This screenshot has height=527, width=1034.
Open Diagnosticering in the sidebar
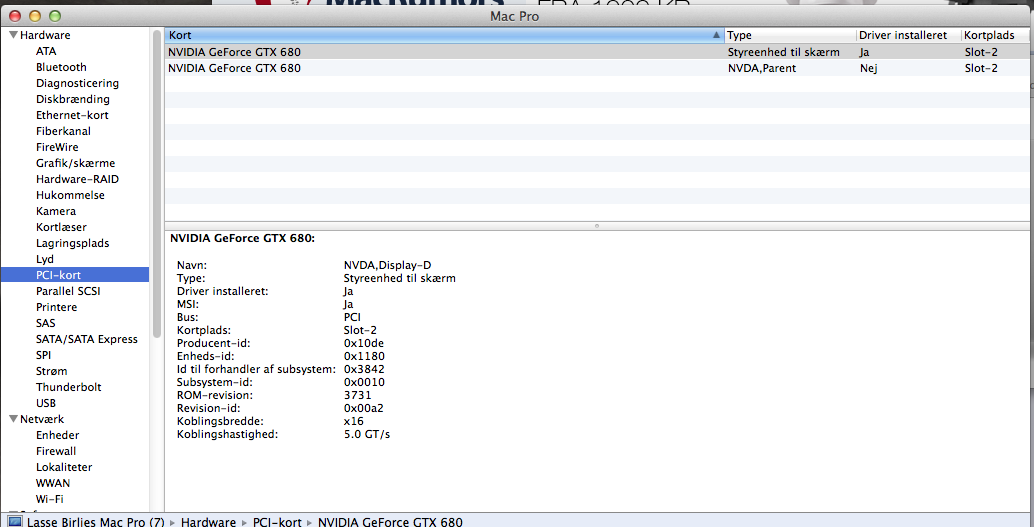click(77, 83)
